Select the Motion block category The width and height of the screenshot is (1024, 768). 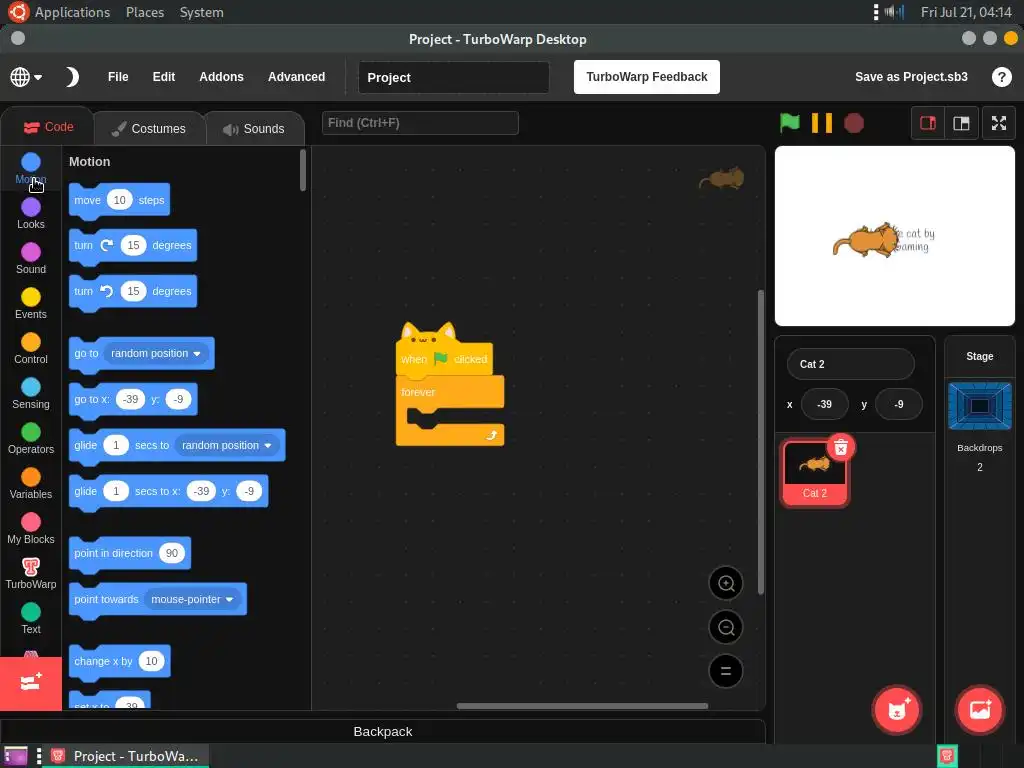coord(31,168)
